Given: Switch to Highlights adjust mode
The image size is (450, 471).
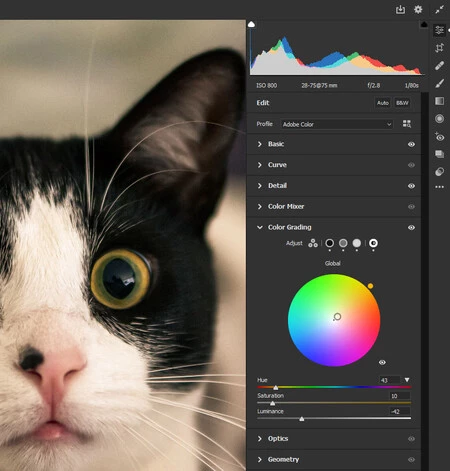Looking at the screenshot, I should tap(357, 243).
